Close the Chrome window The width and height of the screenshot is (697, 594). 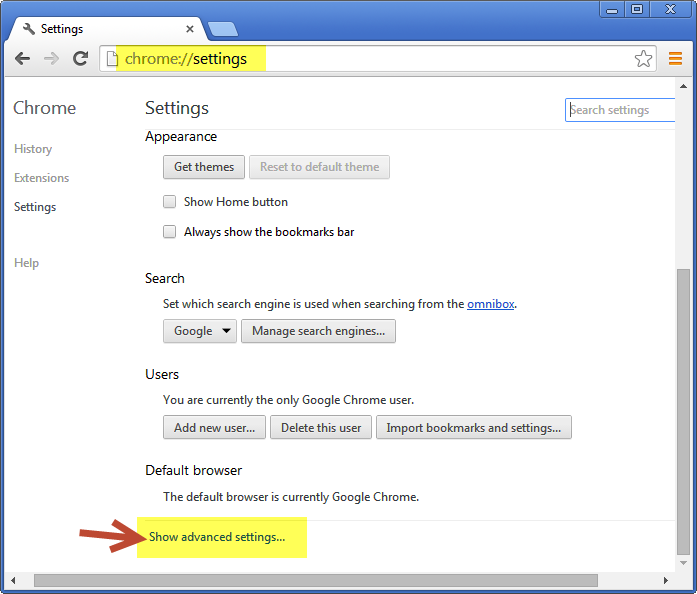pos(670,9)
